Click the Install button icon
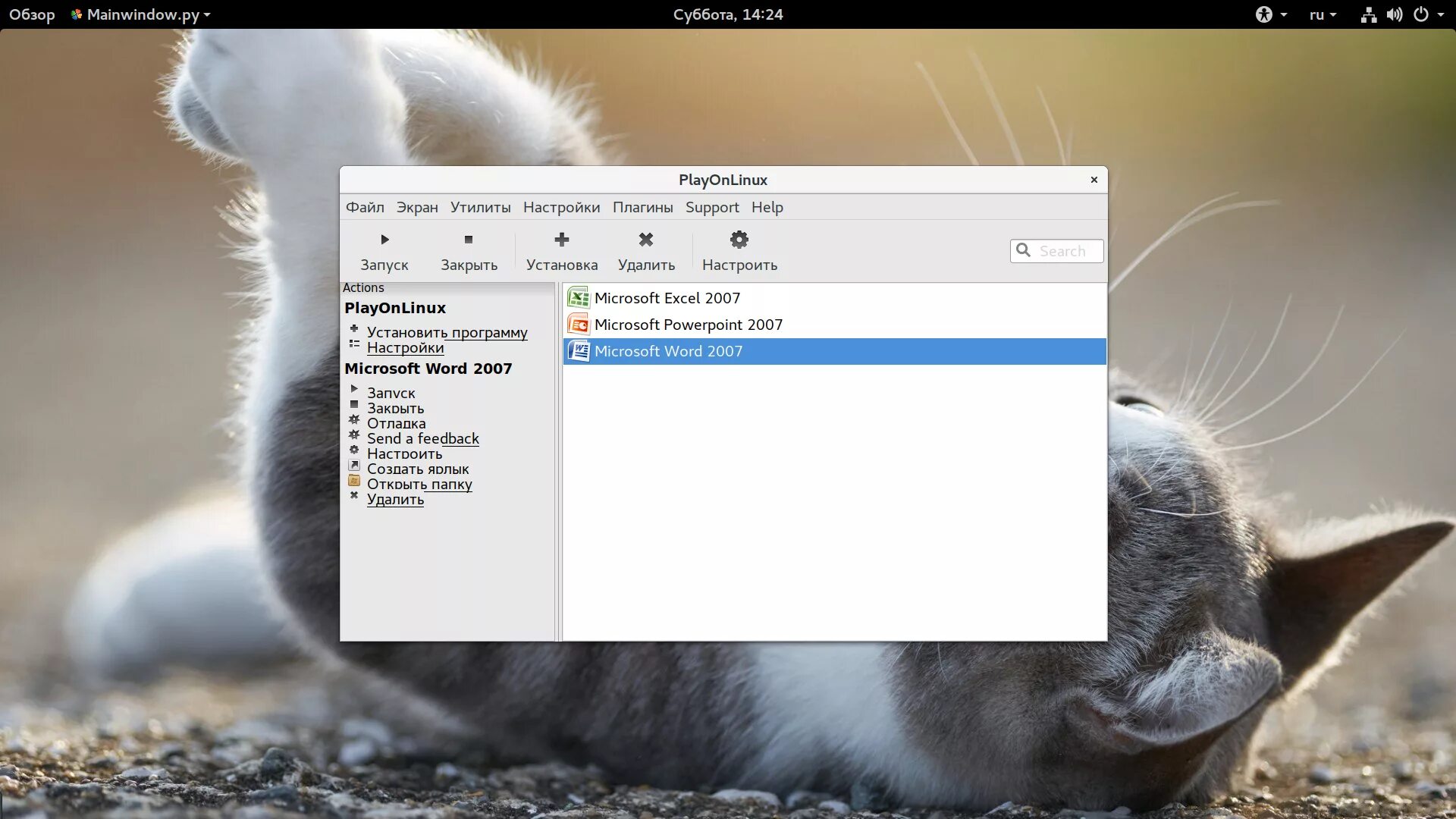 [x=562, y=239]
